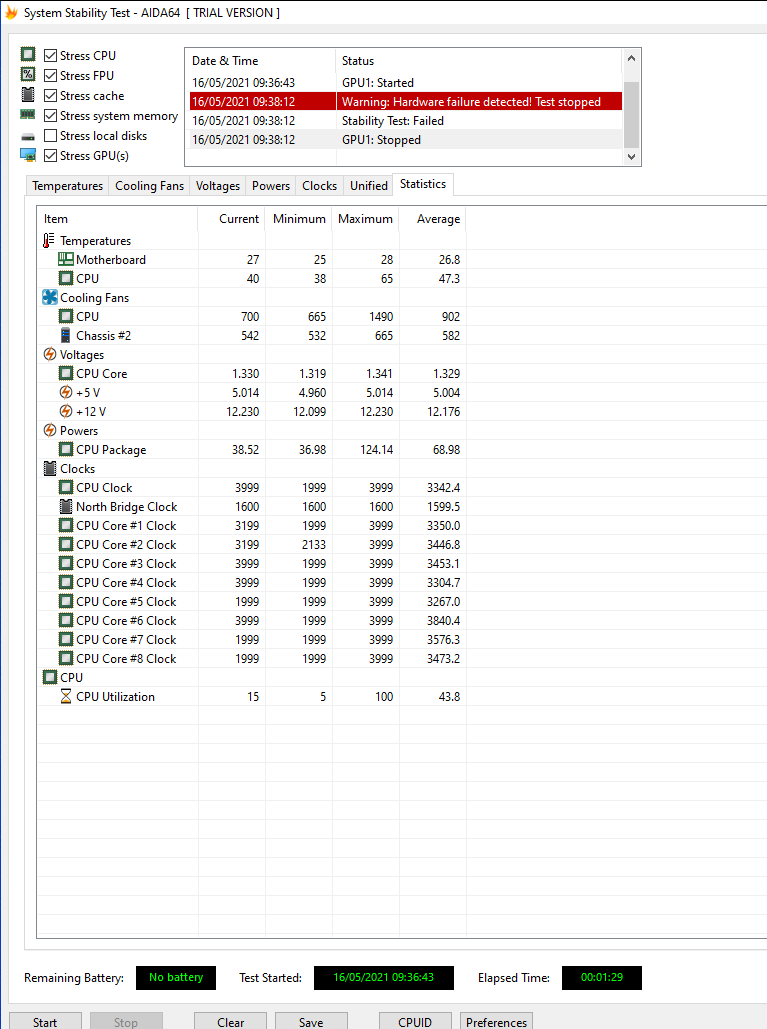
Task: Click the CPU group chip icon above CPU Utilization
Action: click(50, 677)
